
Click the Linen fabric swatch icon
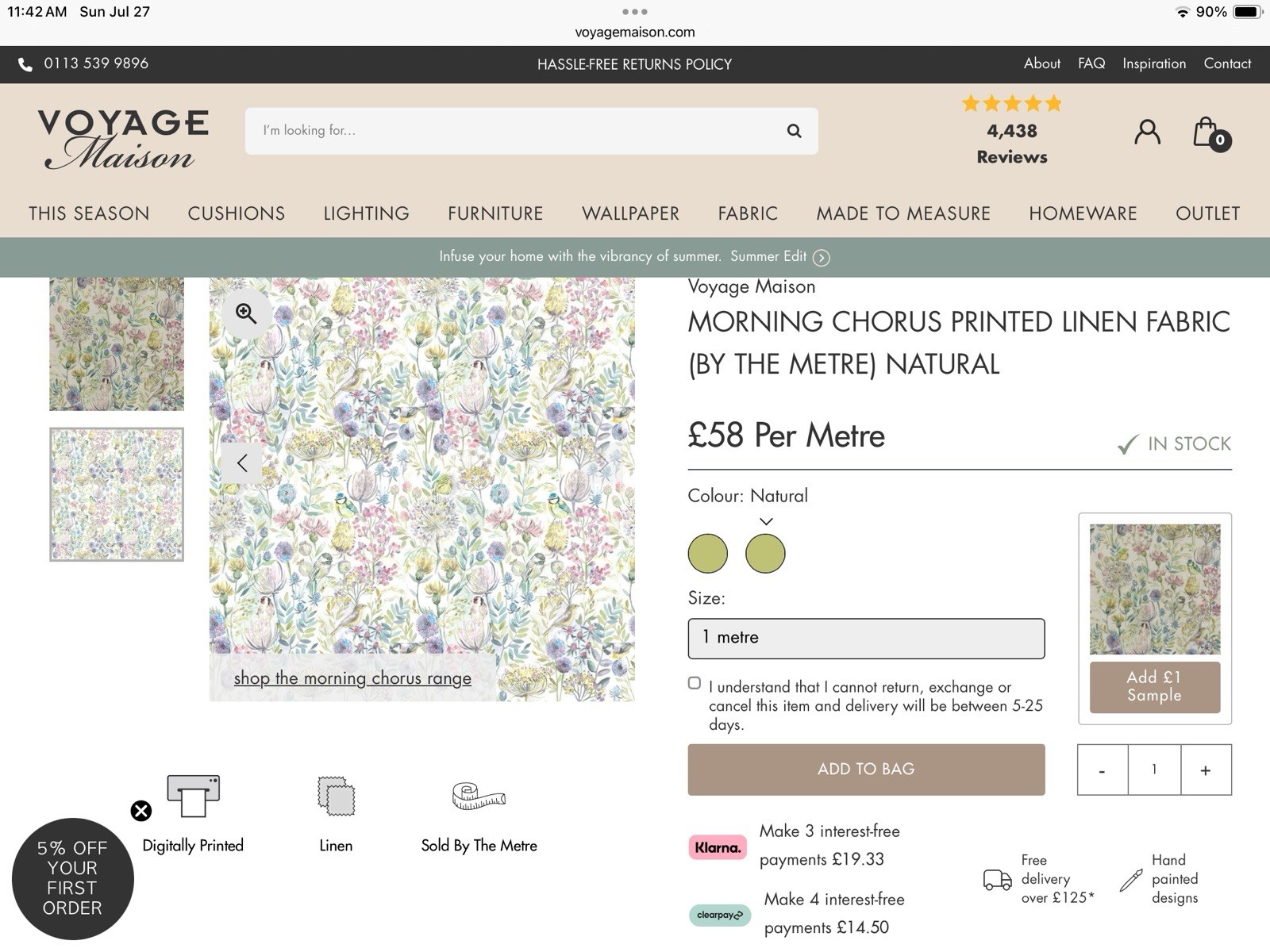coord(336,796)
